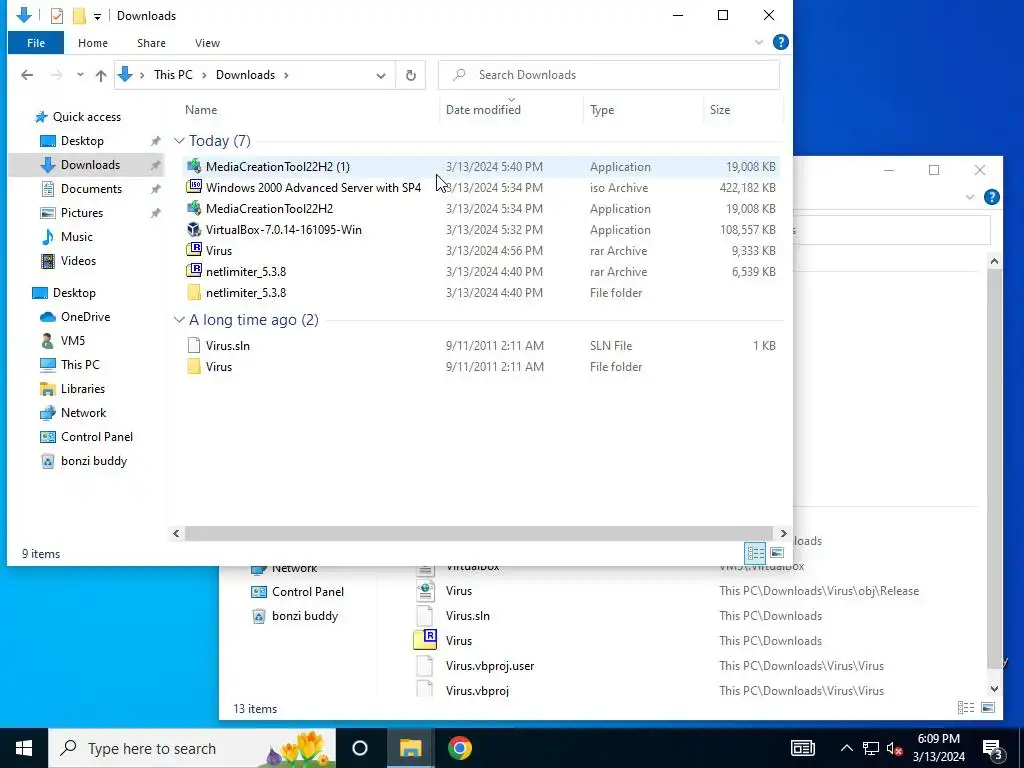The height and width of the screenshot is (768, 1024).
Task: Collapse the Today (7) group
Action: pyautogui.click(x=179, y=140)
